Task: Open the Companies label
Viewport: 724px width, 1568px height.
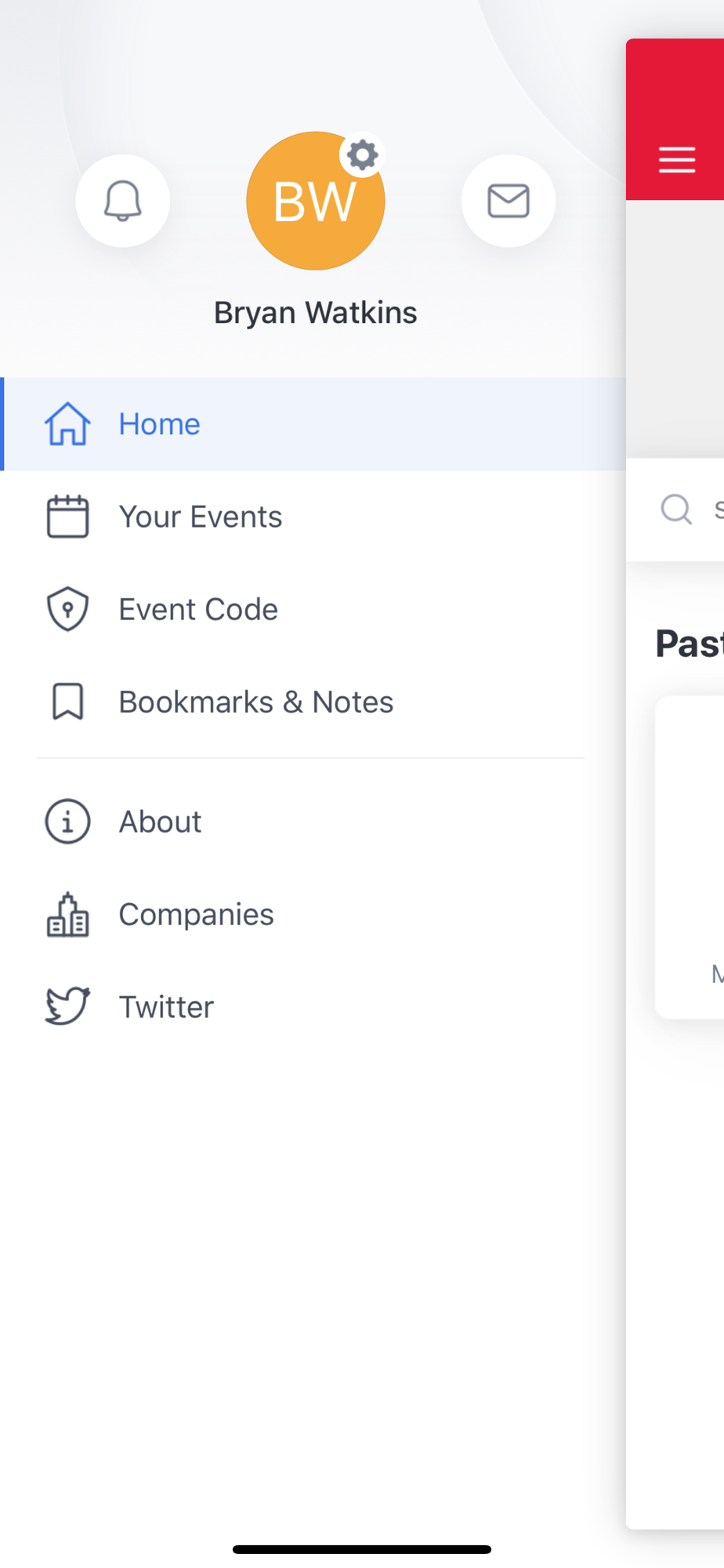Action: pyautogui.click(x=196, y=914)
